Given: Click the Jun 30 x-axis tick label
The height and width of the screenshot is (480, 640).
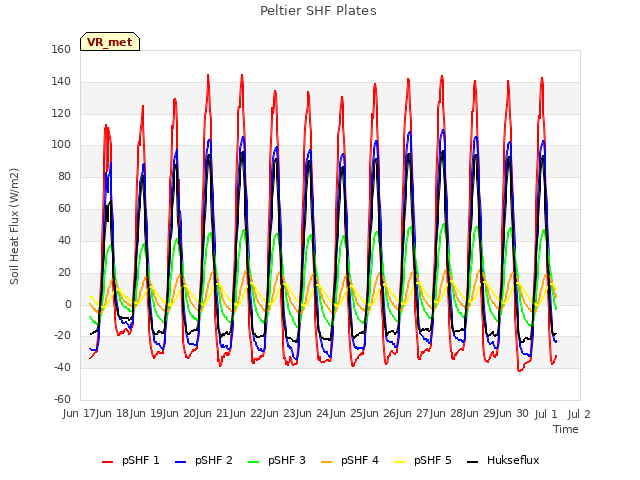Looking at the screenshot, I should pos(513,414).
